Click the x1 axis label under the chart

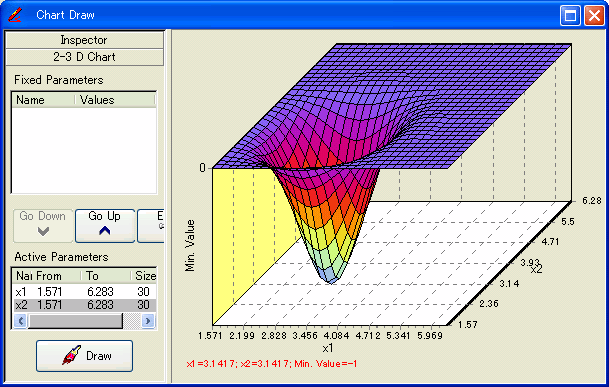coord(328,349)
